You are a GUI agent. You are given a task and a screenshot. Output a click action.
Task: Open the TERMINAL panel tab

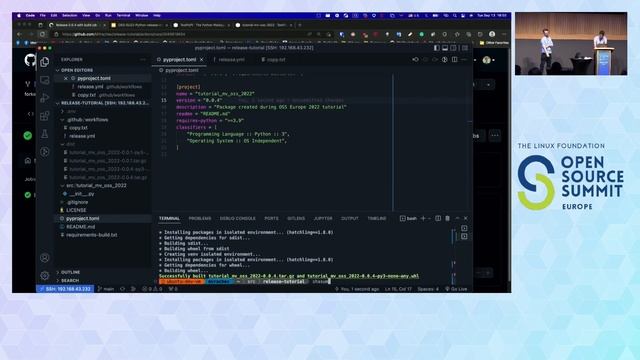point(169,218)
